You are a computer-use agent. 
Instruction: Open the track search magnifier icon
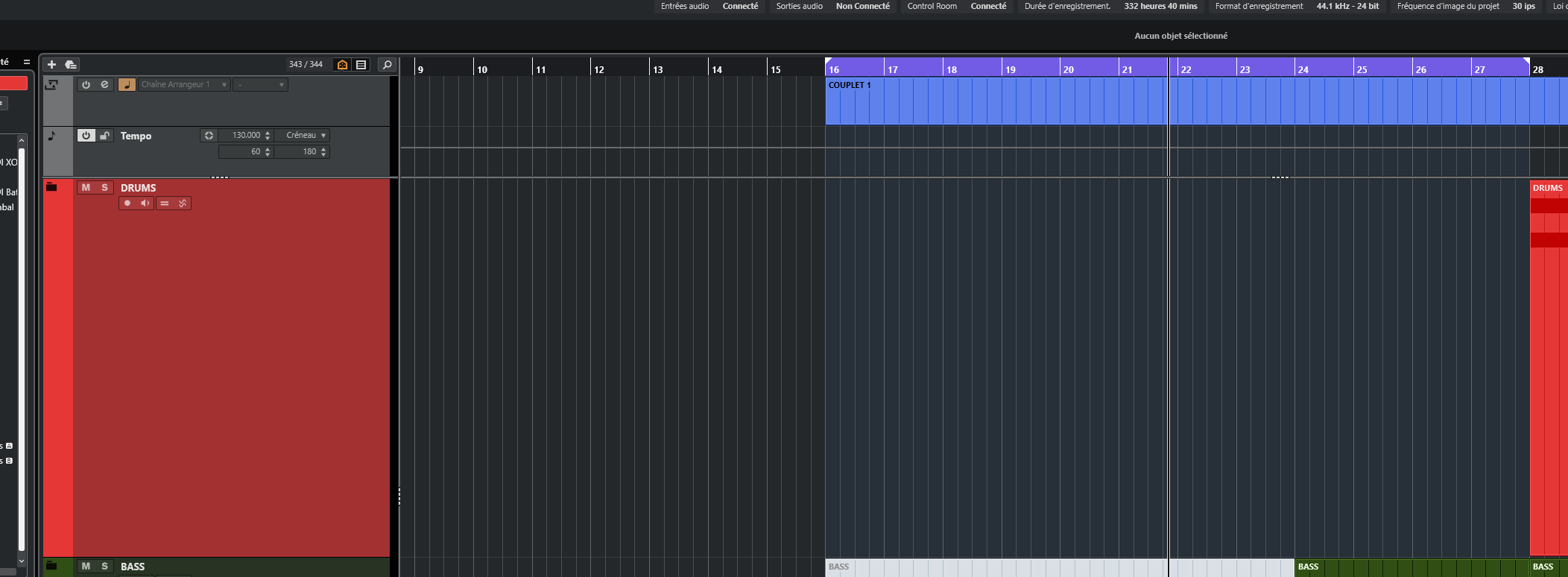[387, 65]
